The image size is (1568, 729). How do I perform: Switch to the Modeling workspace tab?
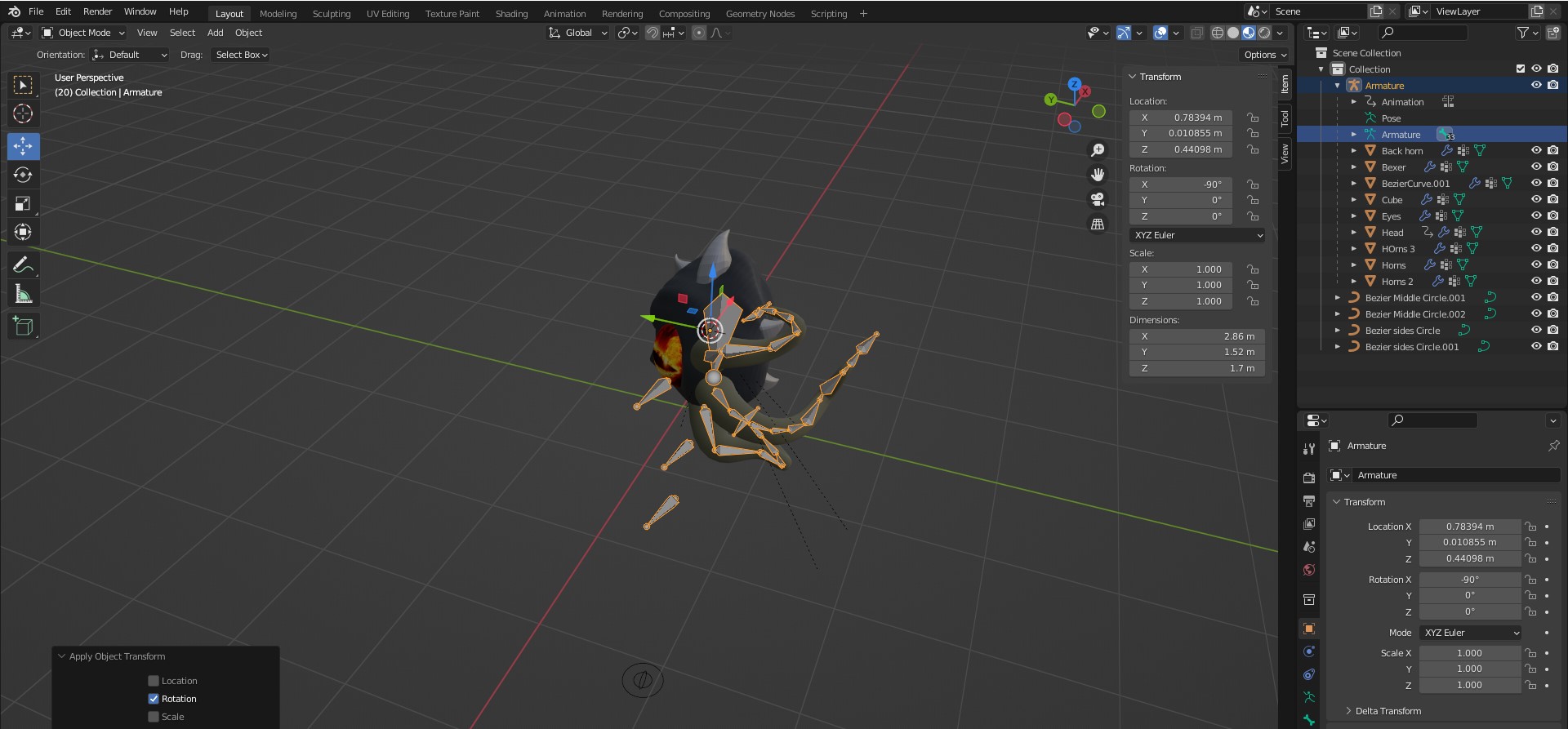(x=278, y=14)
